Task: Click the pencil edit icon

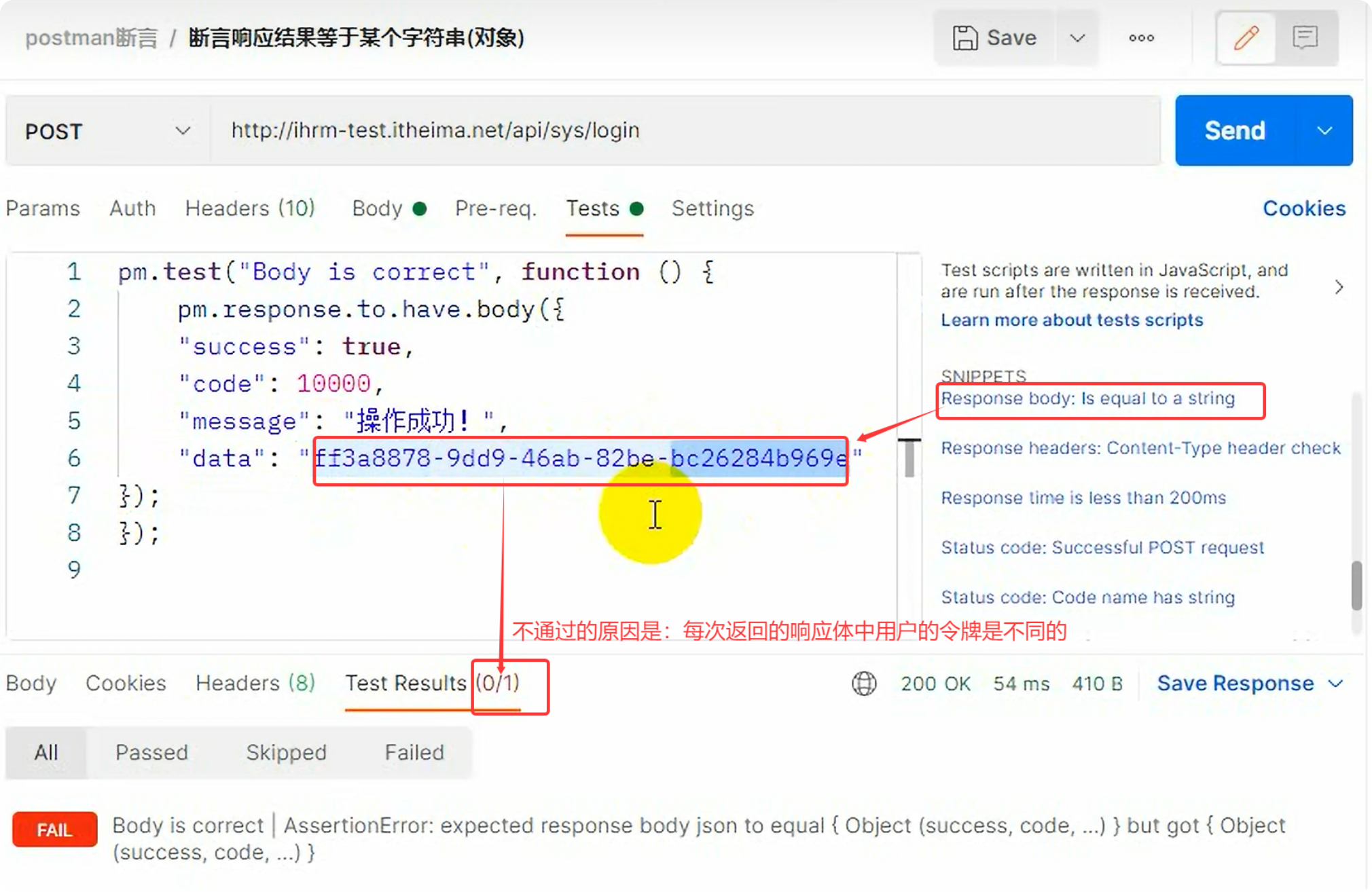Action: tap(1246, 38)
